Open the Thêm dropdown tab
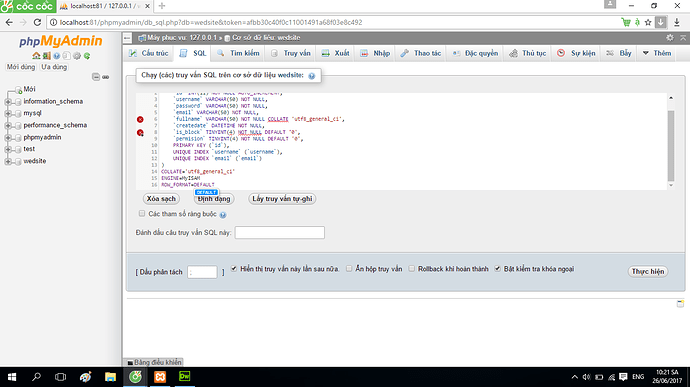This screenshot has width=690, height=387. (657, 53)
